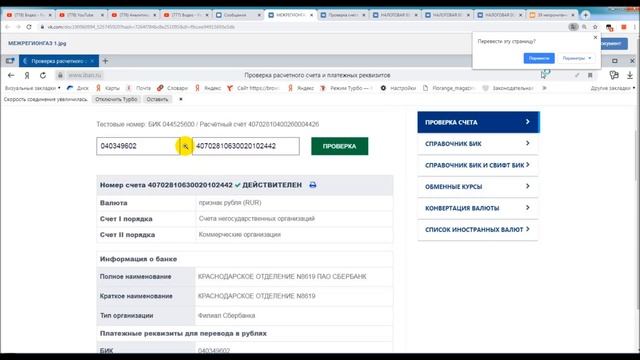The height and width of the screenshot is (360, 640).
Task: Add a new Yandex browser tab
Action: point(105,61)
